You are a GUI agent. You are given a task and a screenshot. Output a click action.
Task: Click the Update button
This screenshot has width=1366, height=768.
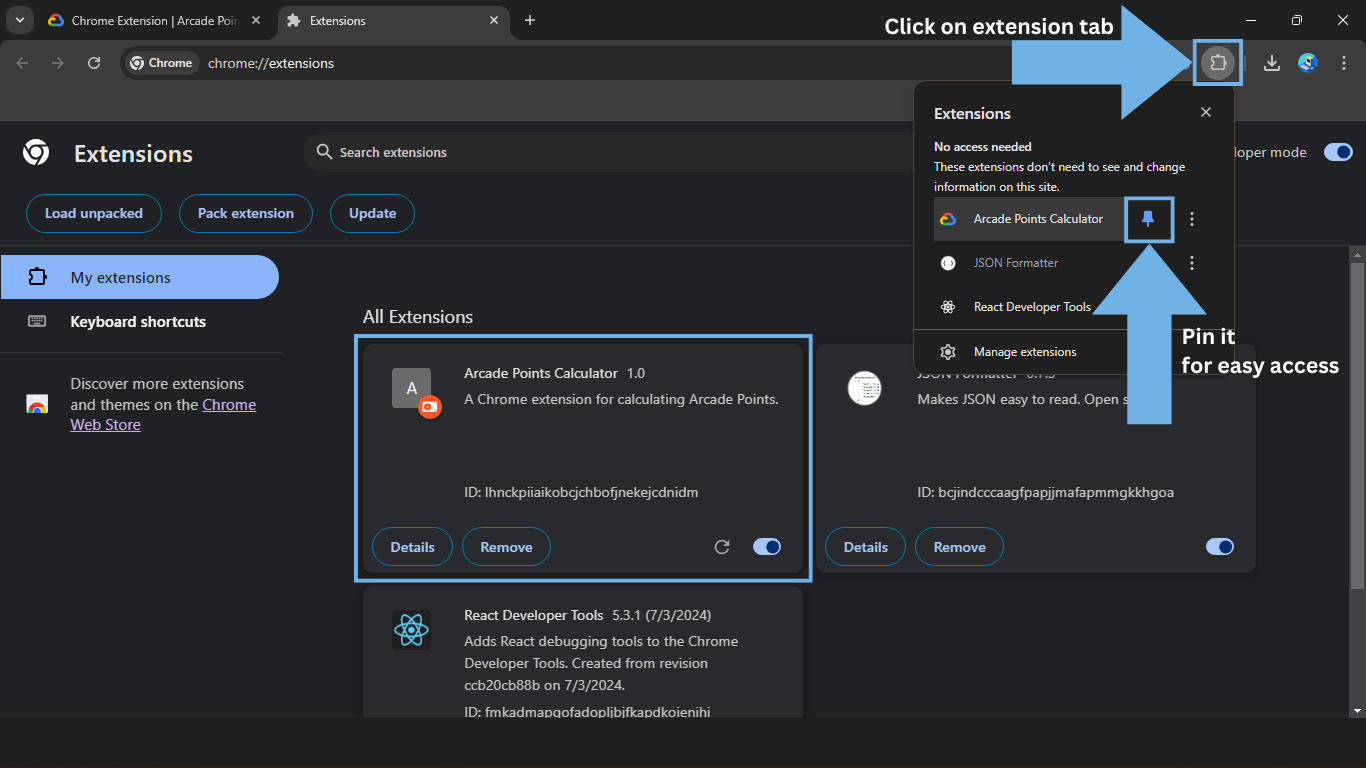click(x=372, y=213)
